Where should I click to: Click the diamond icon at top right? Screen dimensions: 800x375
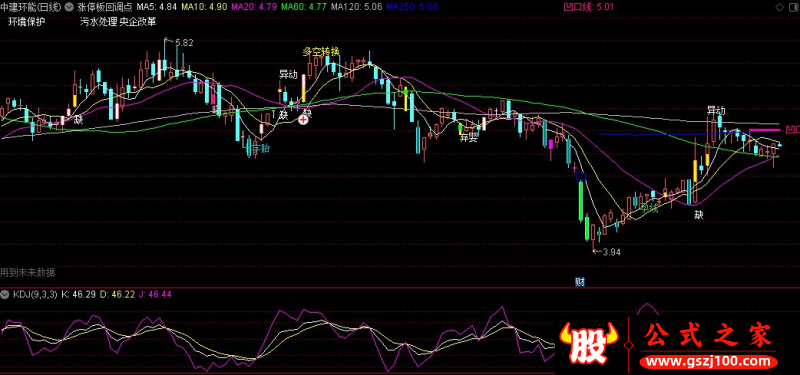click(x=780, y=7)
